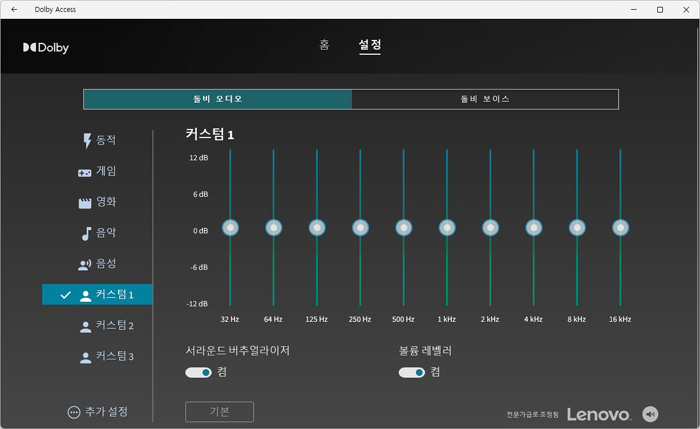
Task: Select the 게임 game controller icon
Action: 84,173
